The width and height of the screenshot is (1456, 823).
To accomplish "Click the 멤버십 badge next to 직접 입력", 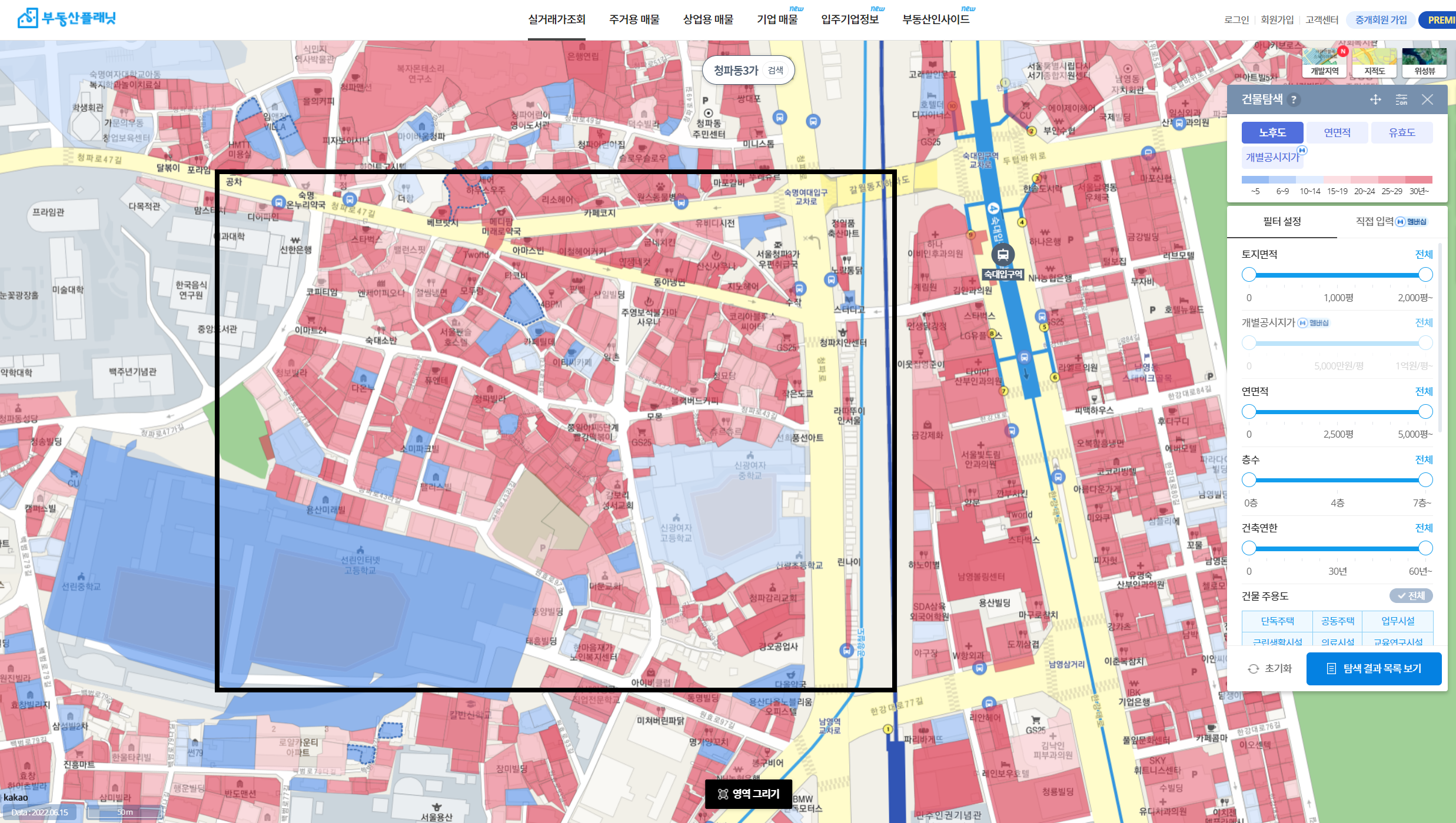I will pos(1412,222).
